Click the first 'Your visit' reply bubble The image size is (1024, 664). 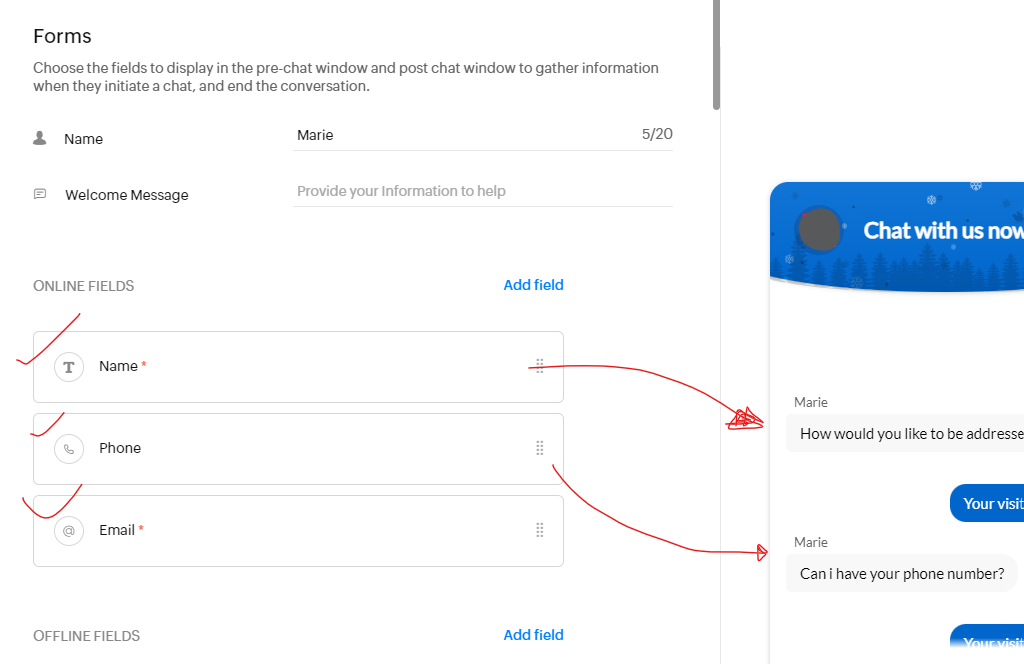[x=987, y=503]
